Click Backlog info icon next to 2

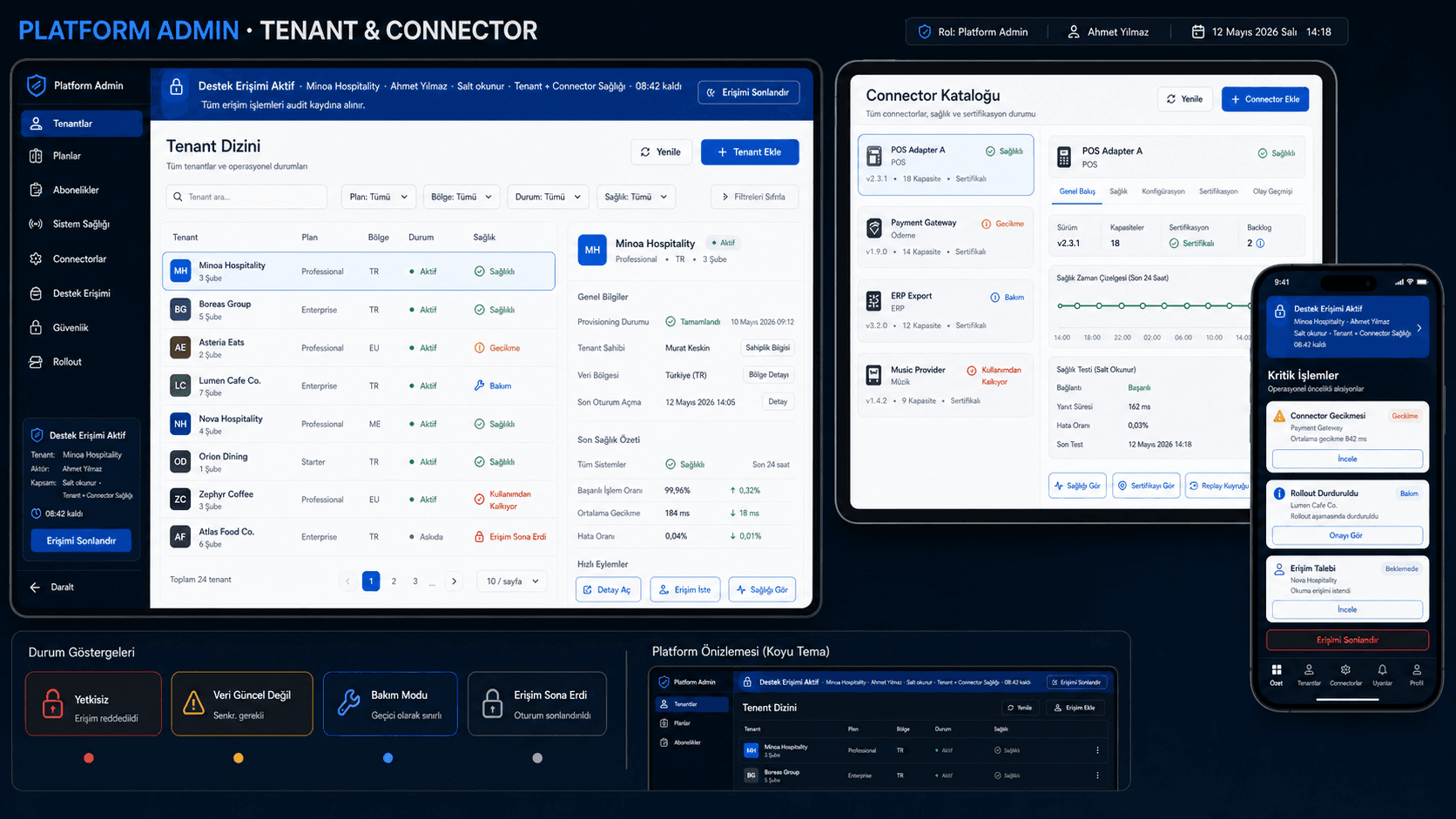pos(1260,244)
